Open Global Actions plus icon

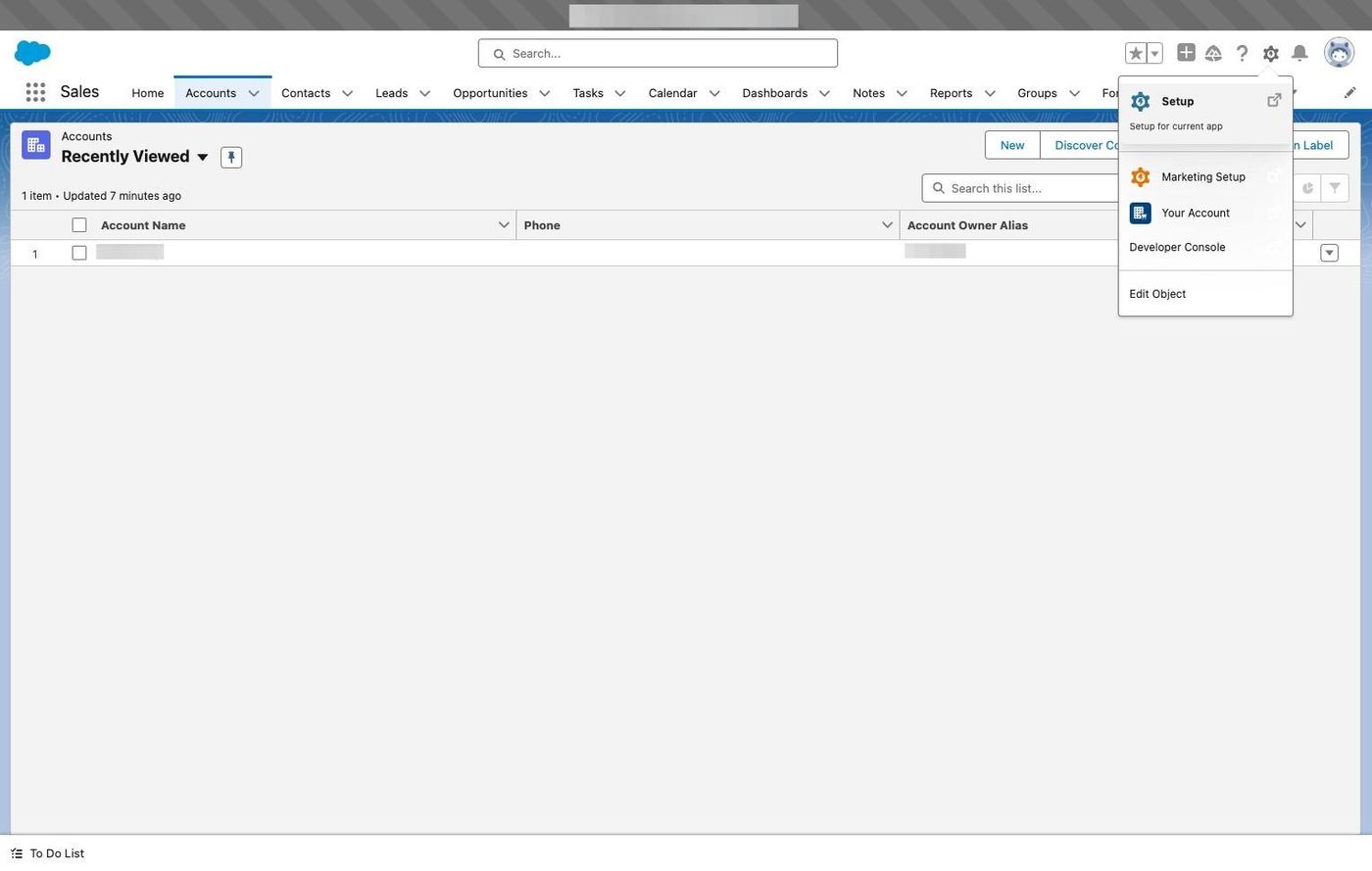click(x=1186, y=53)
